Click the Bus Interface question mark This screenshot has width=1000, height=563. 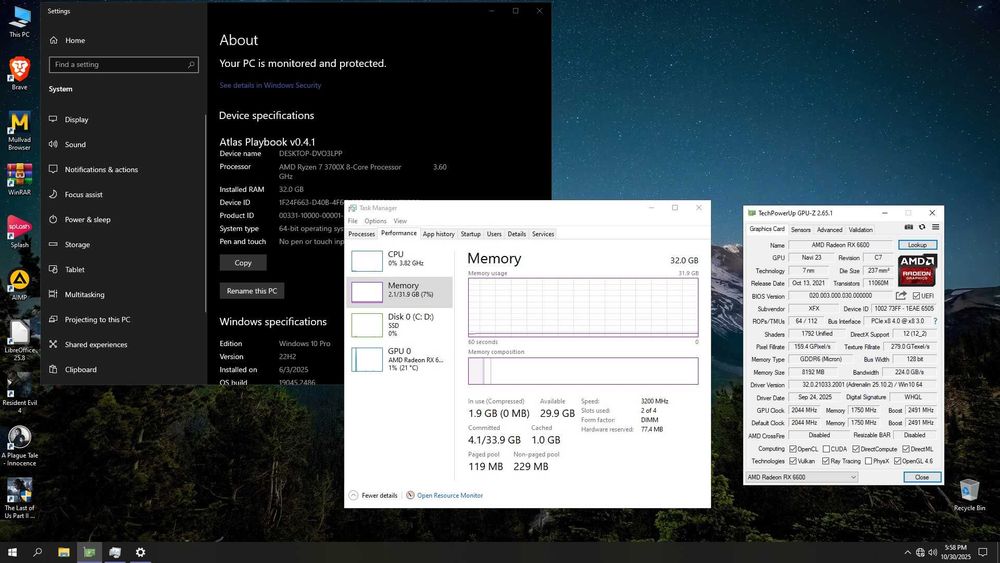point(936,321)
